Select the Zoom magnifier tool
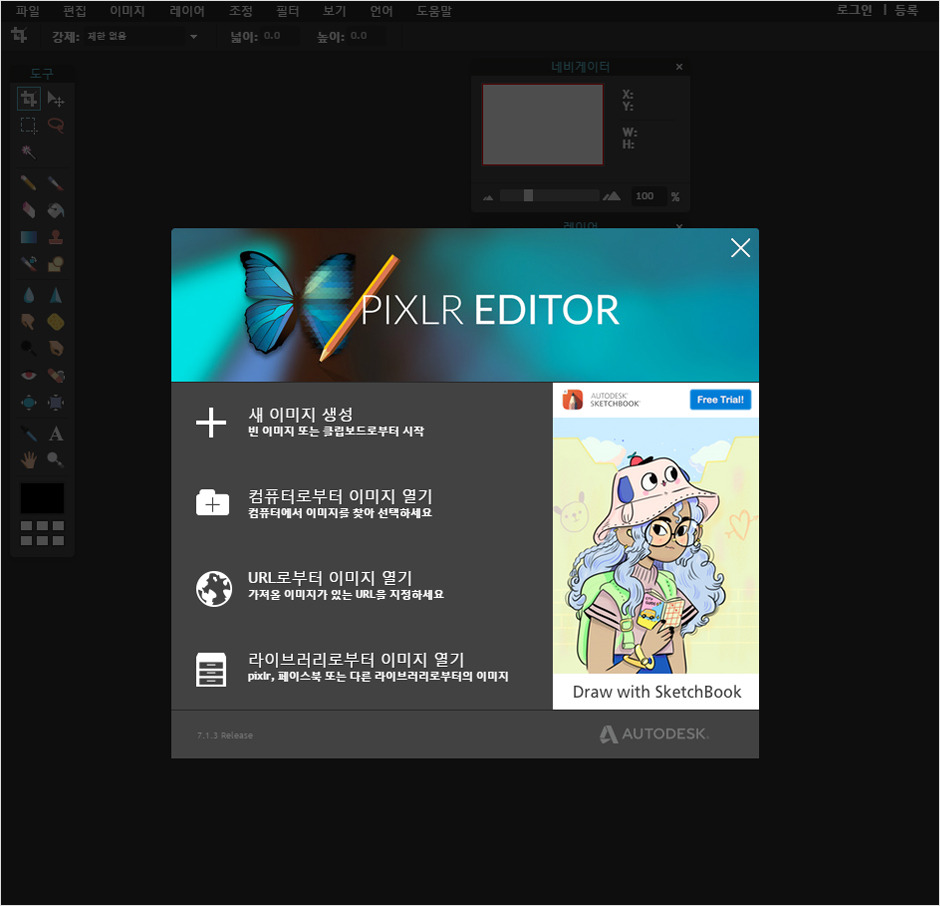Viewport: 940px width, 906px height. [x=56, y=460]
